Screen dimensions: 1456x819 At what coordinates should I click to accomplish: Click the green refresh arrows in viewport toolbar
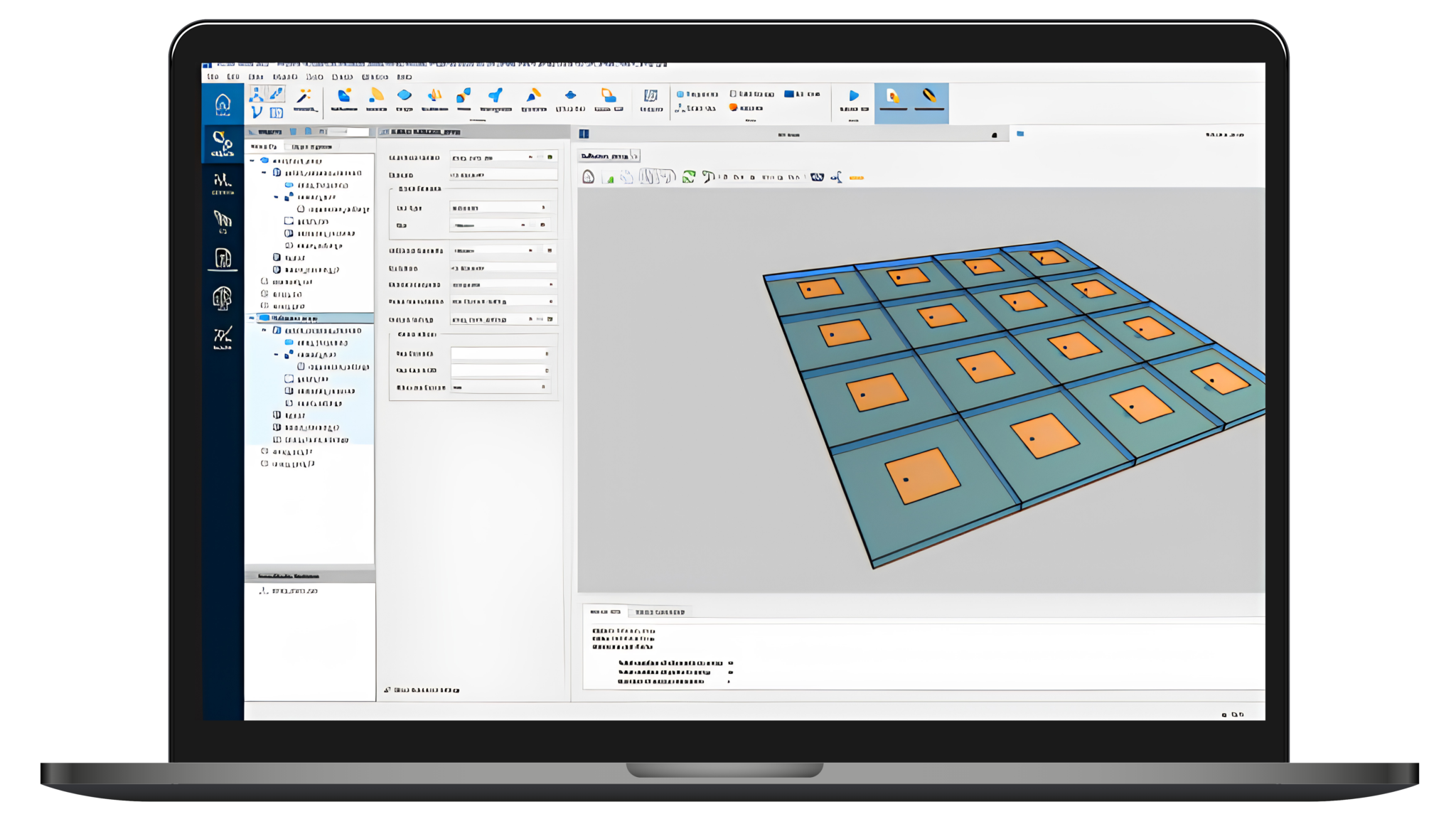tap(689, 177)
